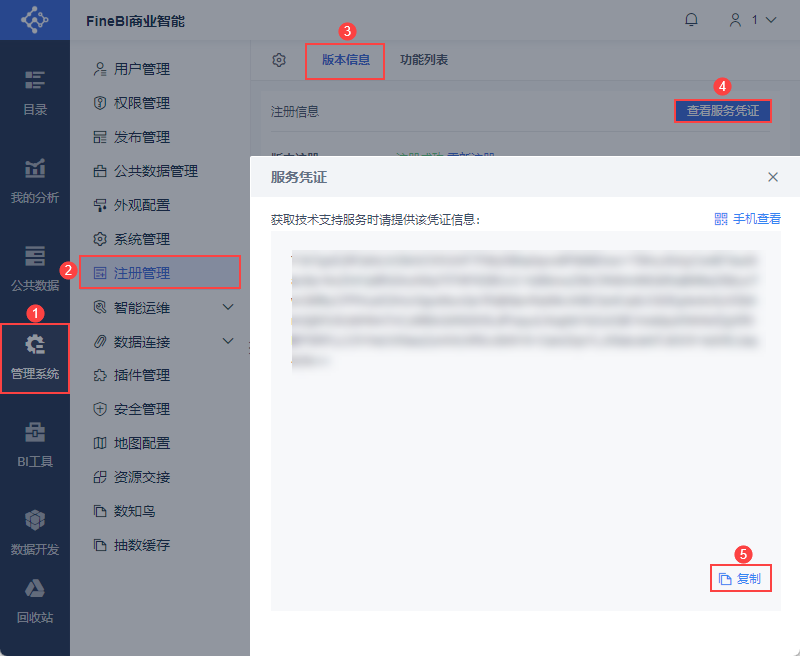Switch to the 版本信息 tab

coord(345,60)
